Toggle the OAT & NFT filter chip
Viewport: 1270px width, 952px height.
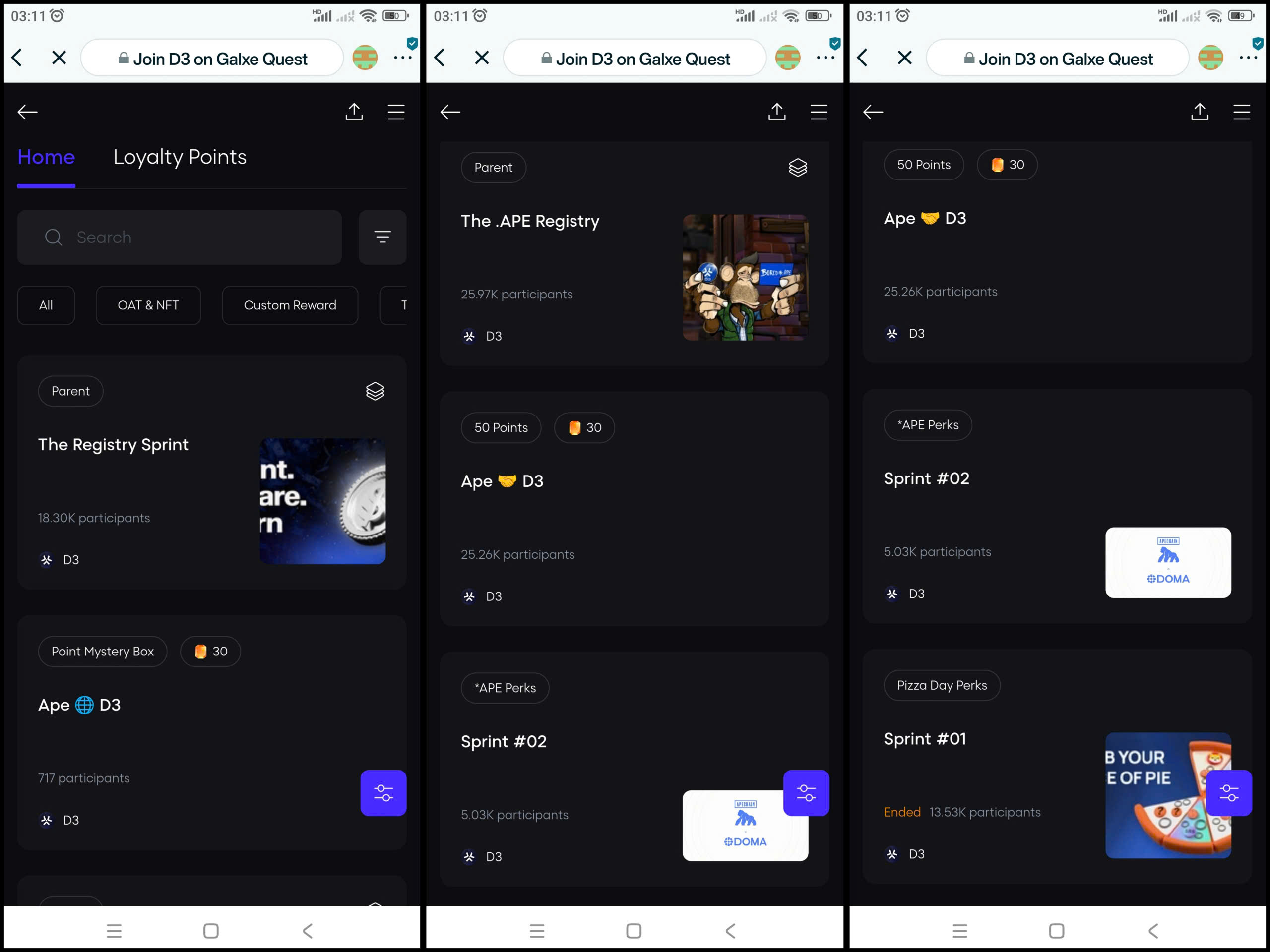click(148, 305)
